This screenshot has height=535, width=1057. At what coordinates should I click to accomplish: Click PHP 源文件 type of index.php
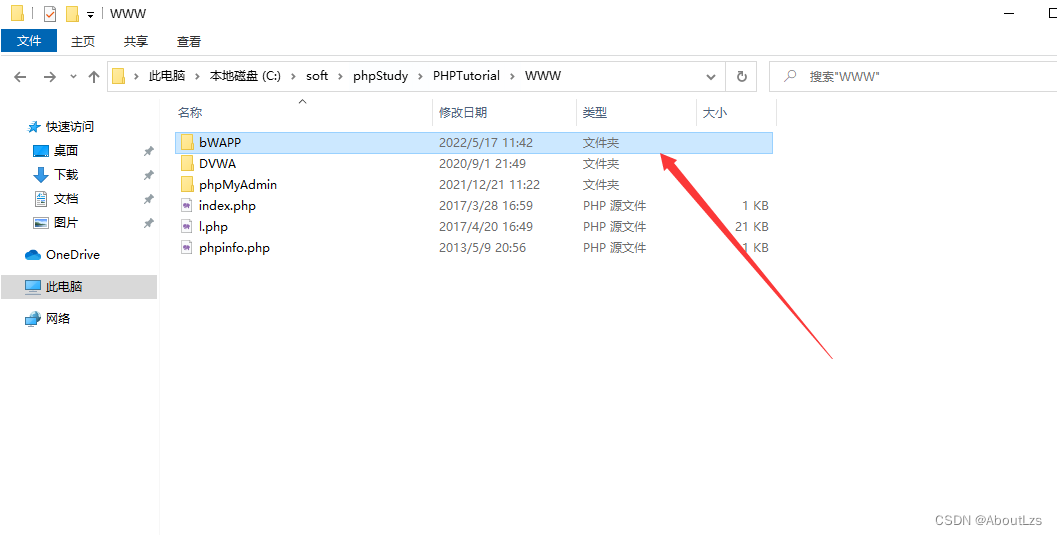coord(614,206)
